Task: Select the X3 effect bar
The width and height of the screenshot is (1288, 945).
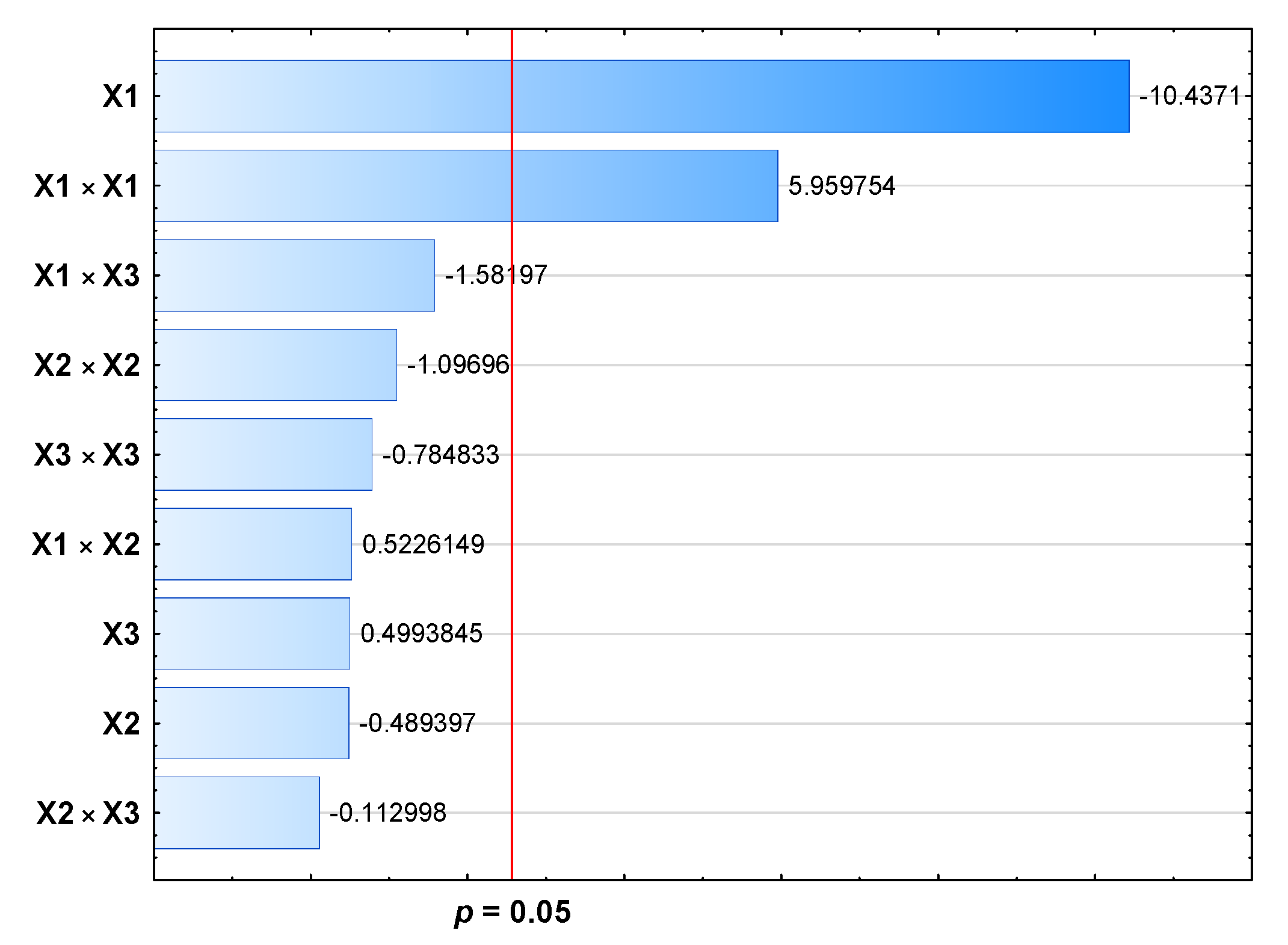Action: pos(252,633)
